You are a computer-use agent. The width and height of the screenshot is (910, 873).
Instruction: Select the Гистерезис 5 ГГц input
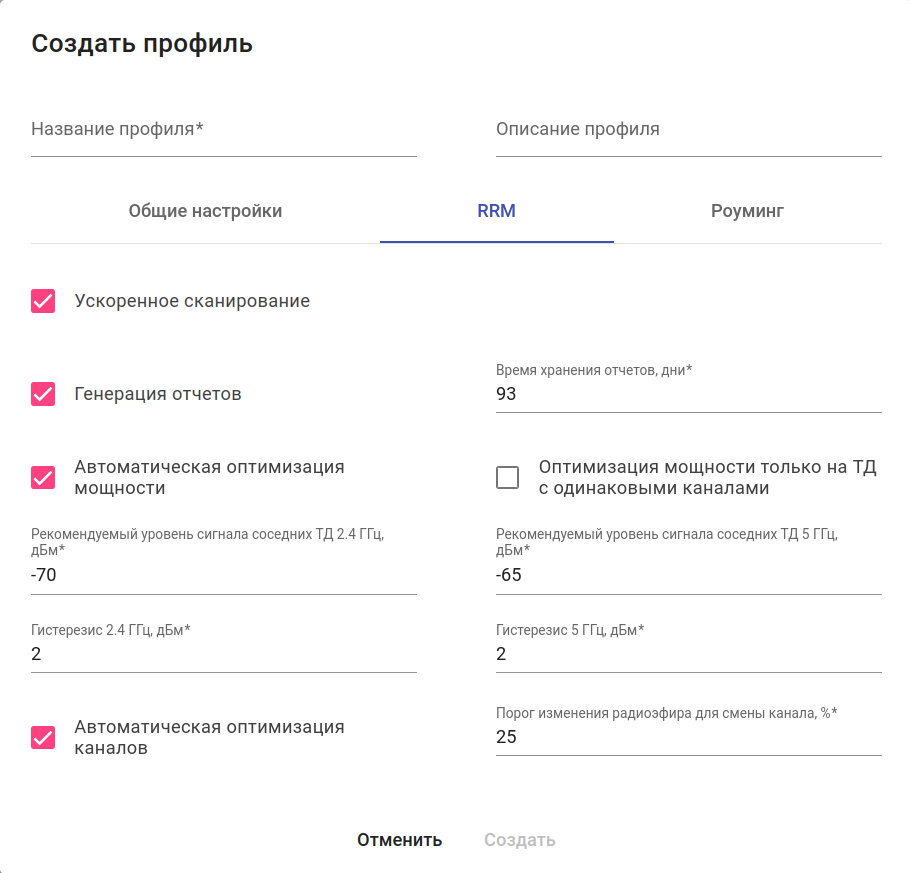point(688,655)
